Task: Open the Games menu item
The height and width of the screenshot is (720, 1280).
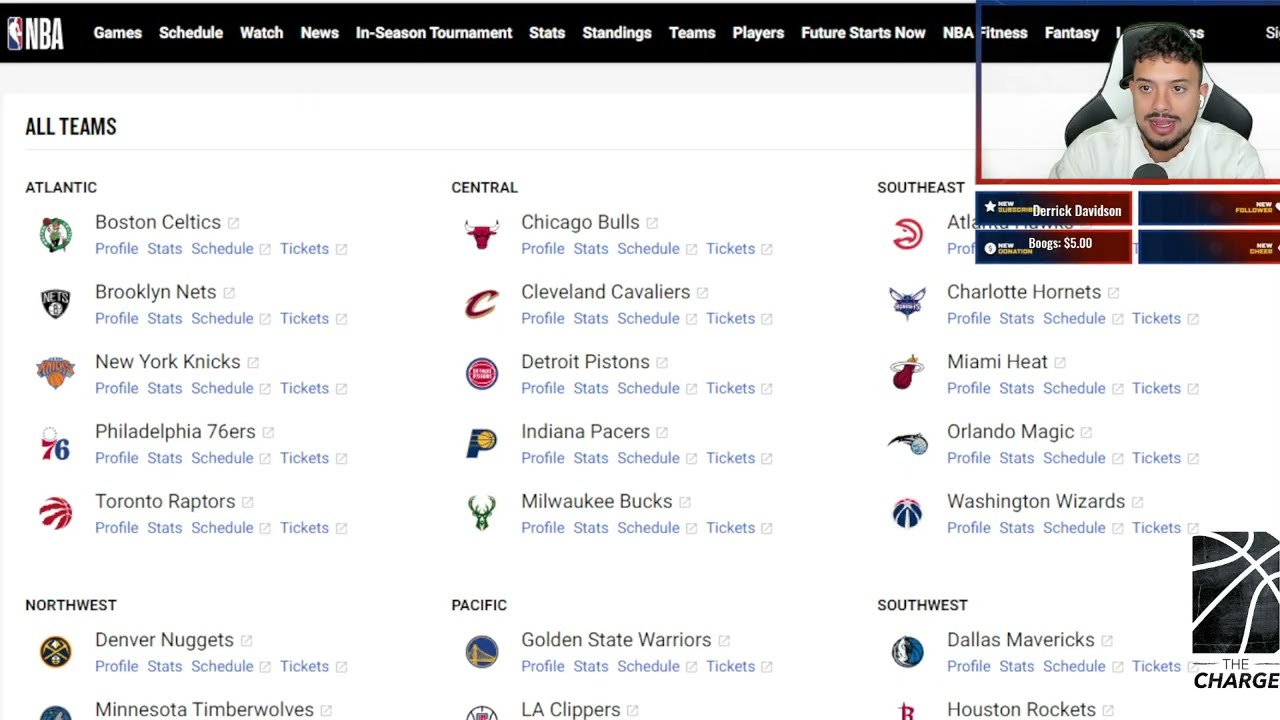Action: (118, 33)
